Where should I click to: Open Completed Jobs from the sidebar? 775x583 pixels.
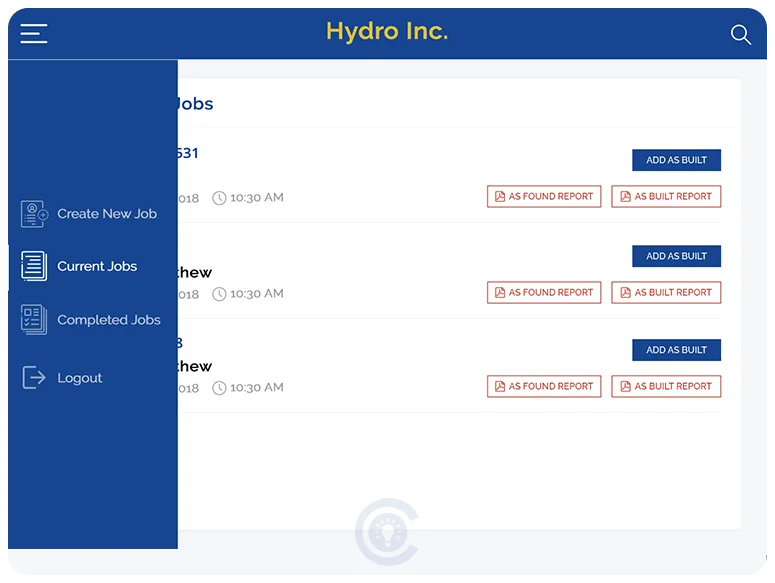pyautogui.click(x=108, y=320)
